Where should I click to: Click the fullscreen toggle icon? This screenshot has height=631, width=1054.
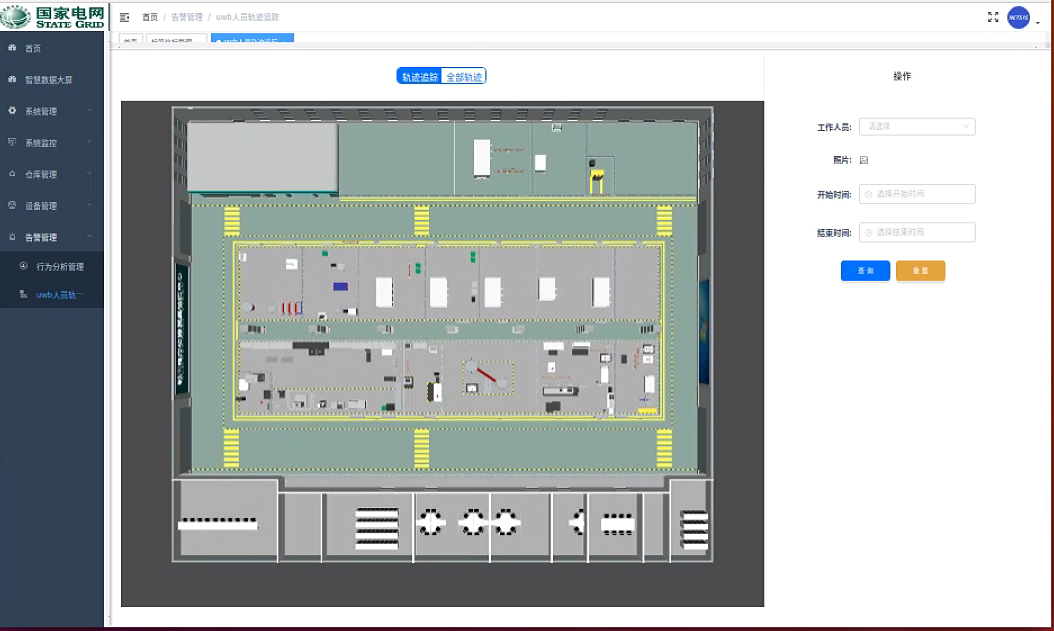click(x=993, y=17)
